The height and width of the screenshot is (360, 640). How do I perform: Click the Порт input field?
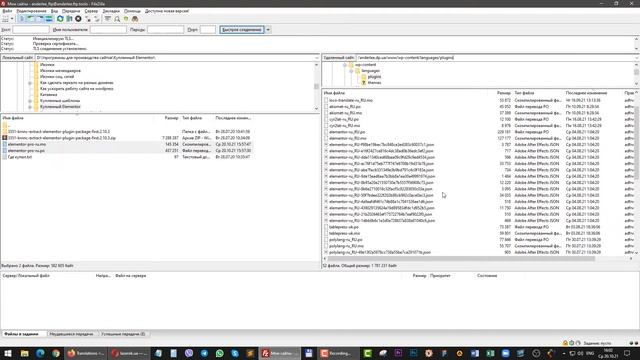208,29
